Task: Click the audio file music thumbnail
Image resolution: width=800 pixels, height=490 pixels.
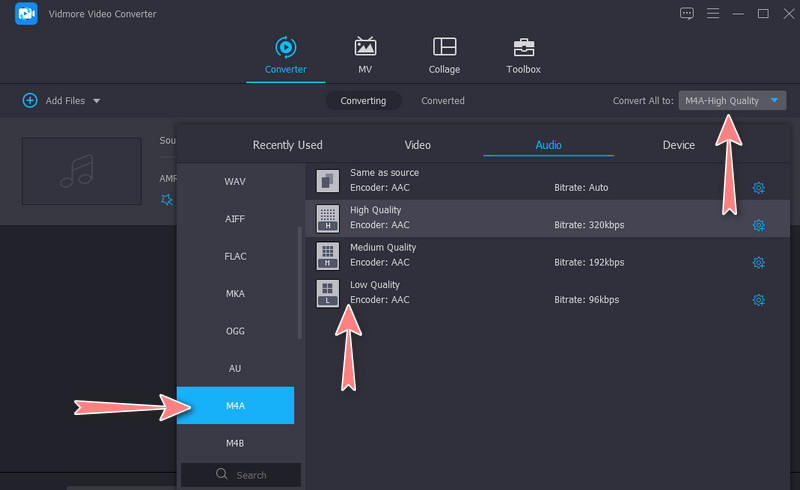Action: point(82,171)
